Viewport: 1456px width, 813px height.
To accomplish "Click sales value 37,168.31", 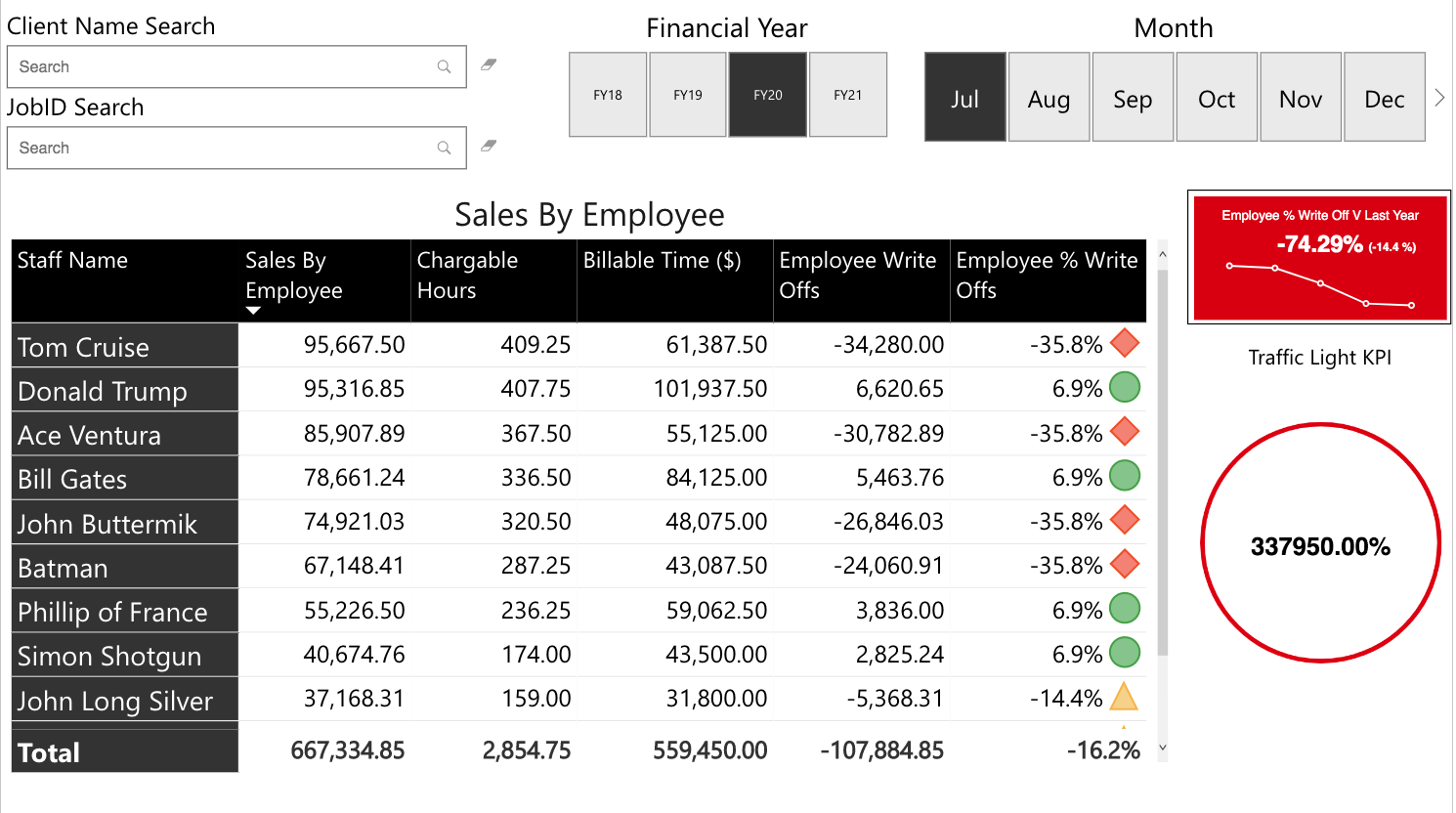I will pyautogui.click(x=354, y=698).
